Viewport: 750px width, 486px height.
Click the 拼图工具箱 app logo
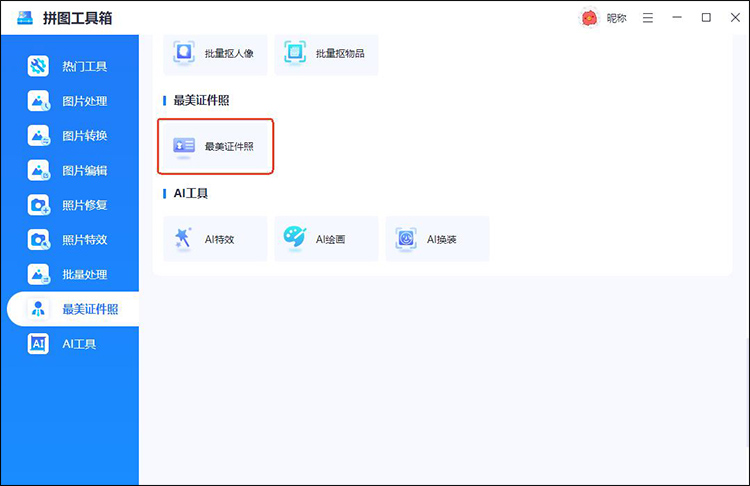pos(25,18)
